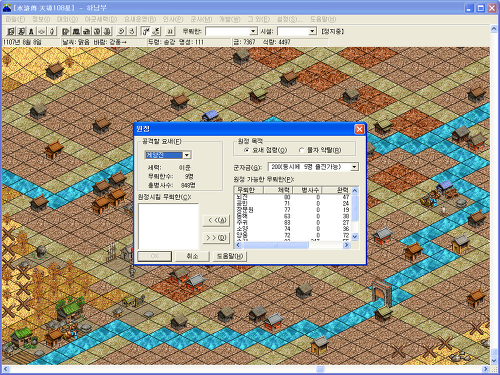
Task: Click the >>(D) remove button
Action: 216,238
